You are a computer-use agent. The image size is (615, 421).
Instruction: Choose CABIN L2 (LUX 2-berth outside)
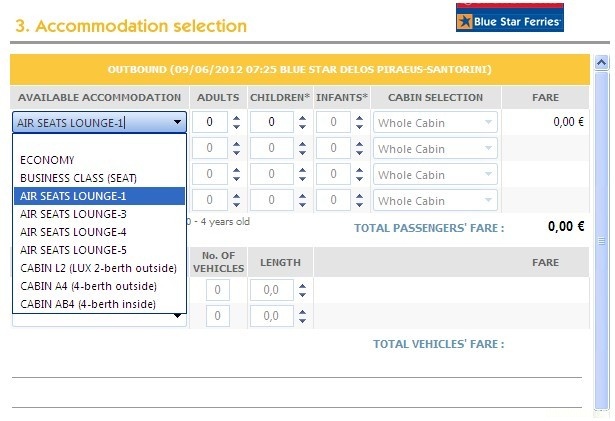click(98, 268)
